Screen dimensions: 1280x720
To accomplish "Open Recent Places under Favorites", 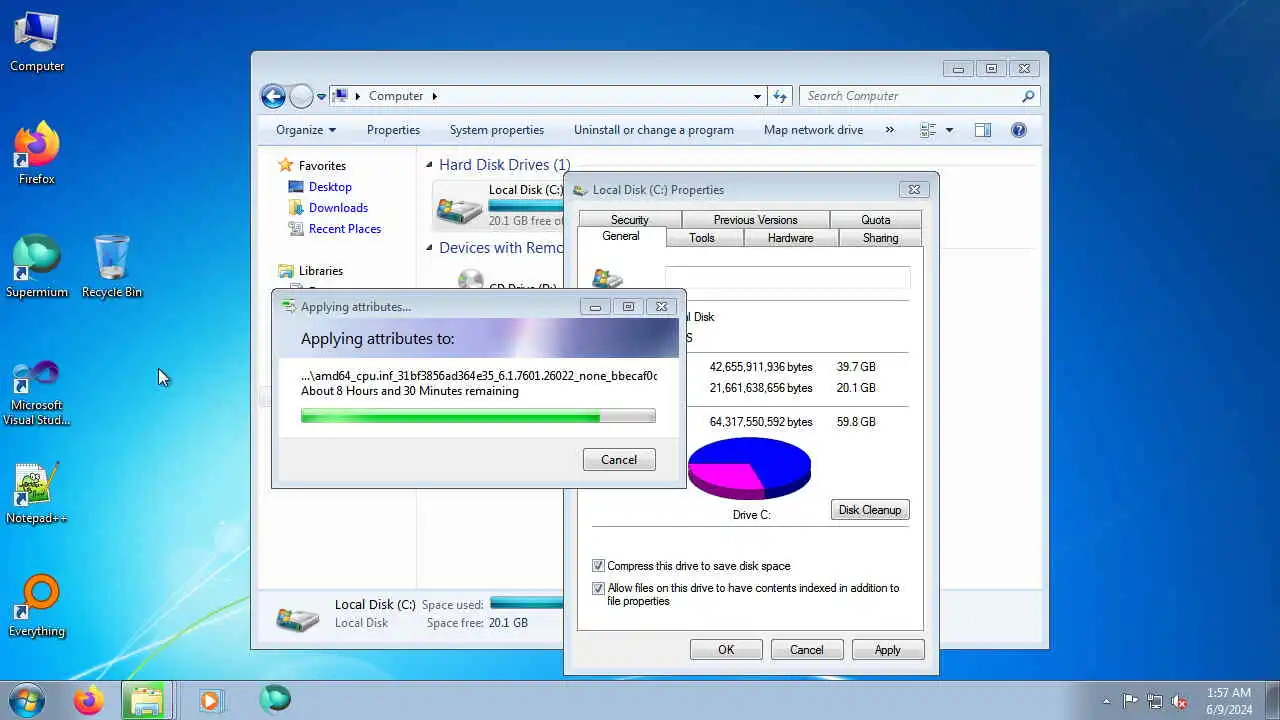I will coord(345,229).
